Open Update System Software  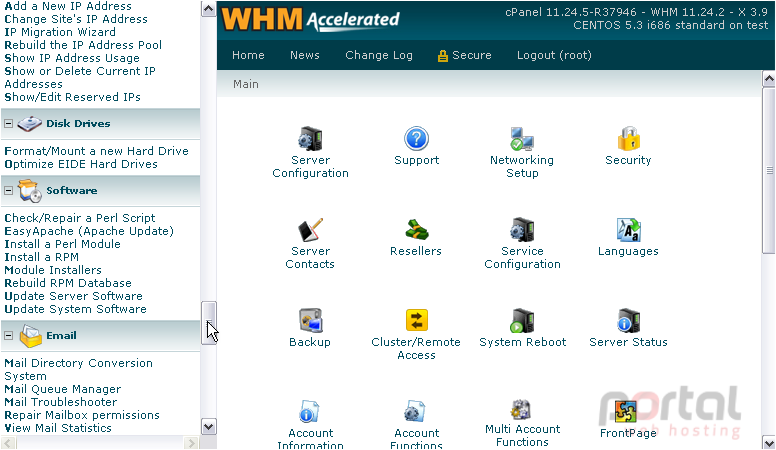pyautogui.click(x=76, y=309)
